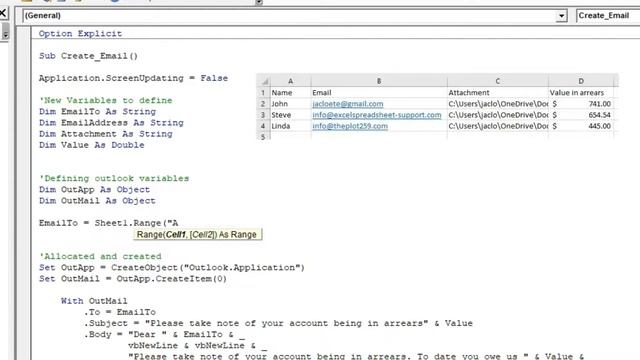This screenshot has height=360, width=640.
Task: Click the value cell 741.00
Action: pos(581,104)
